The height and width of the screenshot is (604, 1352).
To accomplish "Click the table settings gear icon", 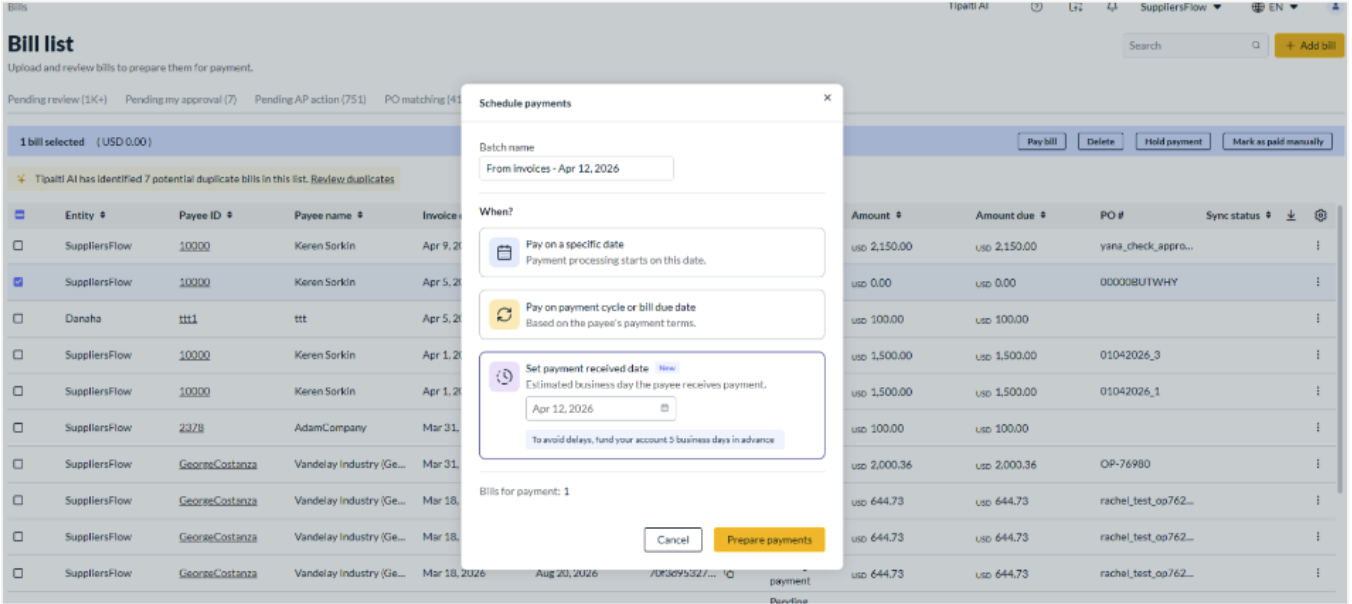I will tap(1320, 215).
